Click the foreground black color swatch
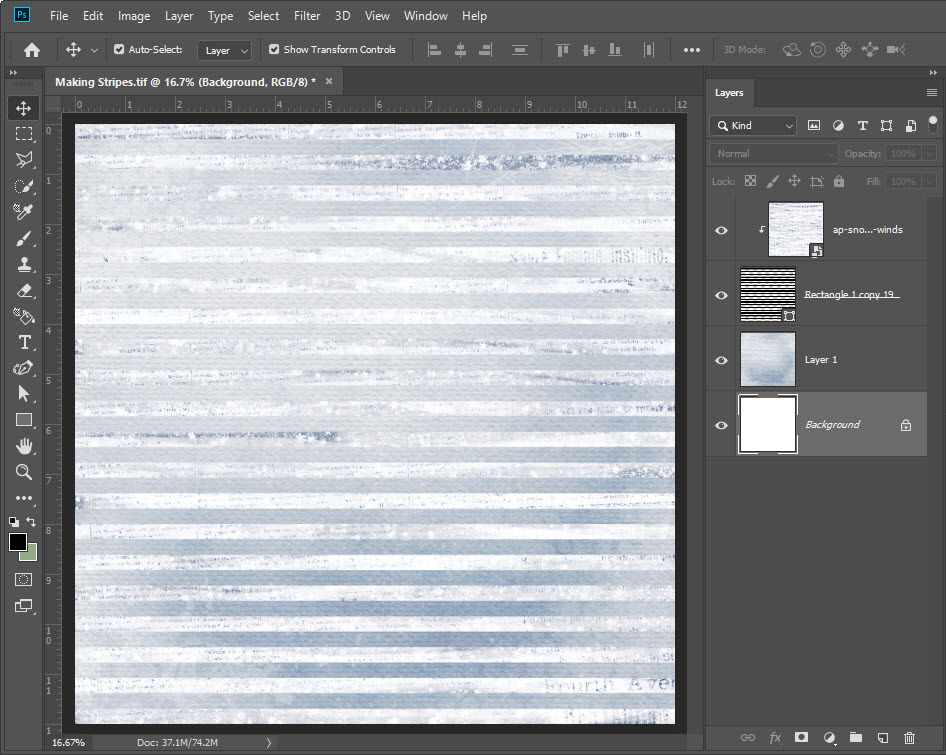The image size is (946, 755). (17, 541)
